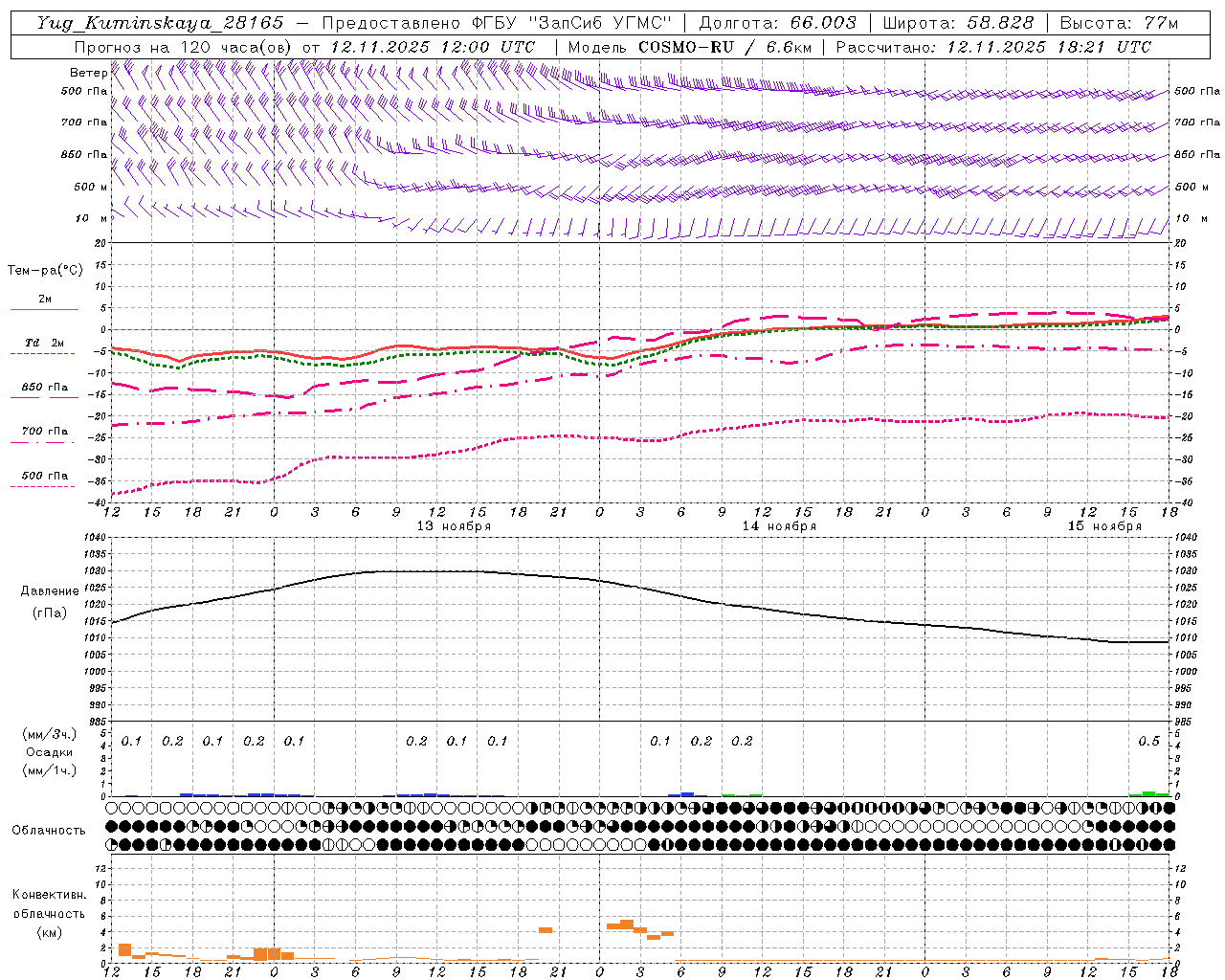Click the green precipitation bar under 0.5
This screenshot has height=980, width=1225.
1148,794
